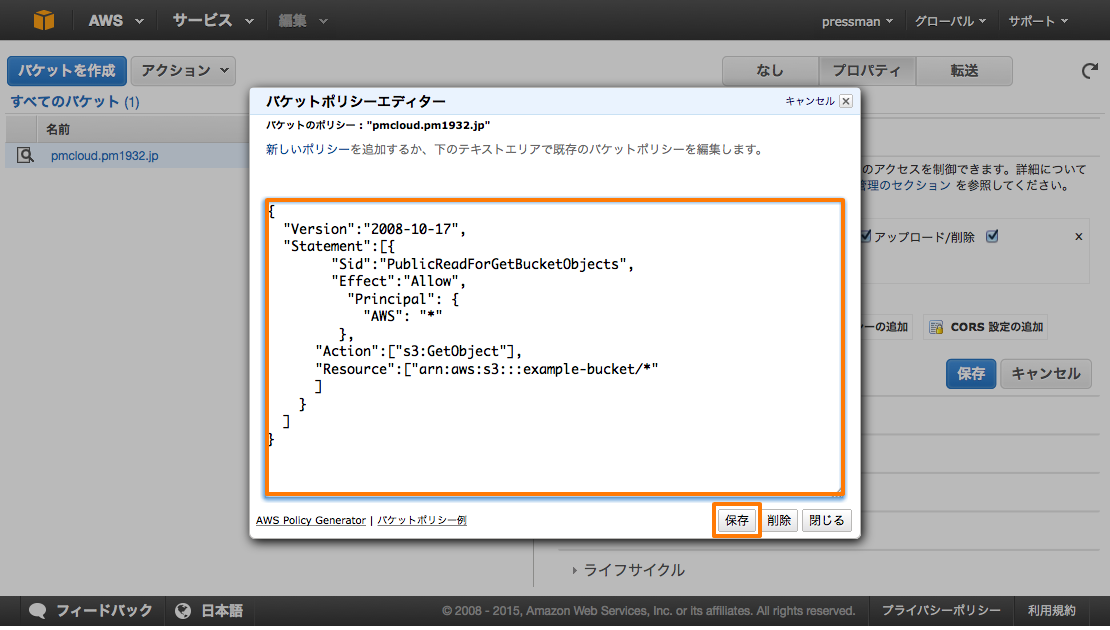Remove the アップロード/削除 permission via its × icon
The height and width of the screenshot is (630, 1110).
point(1078,237)
